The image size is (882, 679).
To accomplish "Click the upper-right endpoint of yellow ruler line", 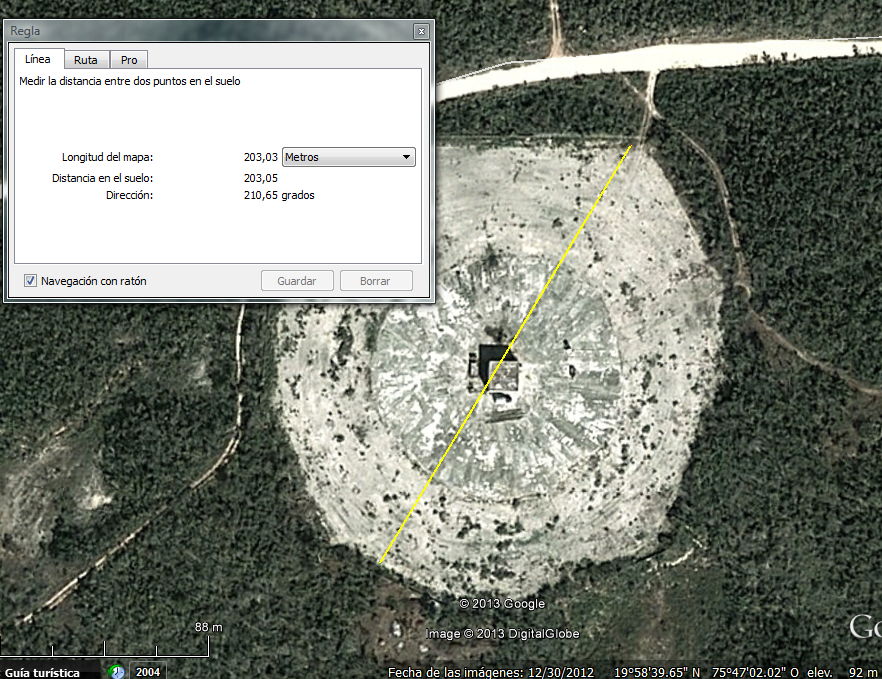I will 631,147.
